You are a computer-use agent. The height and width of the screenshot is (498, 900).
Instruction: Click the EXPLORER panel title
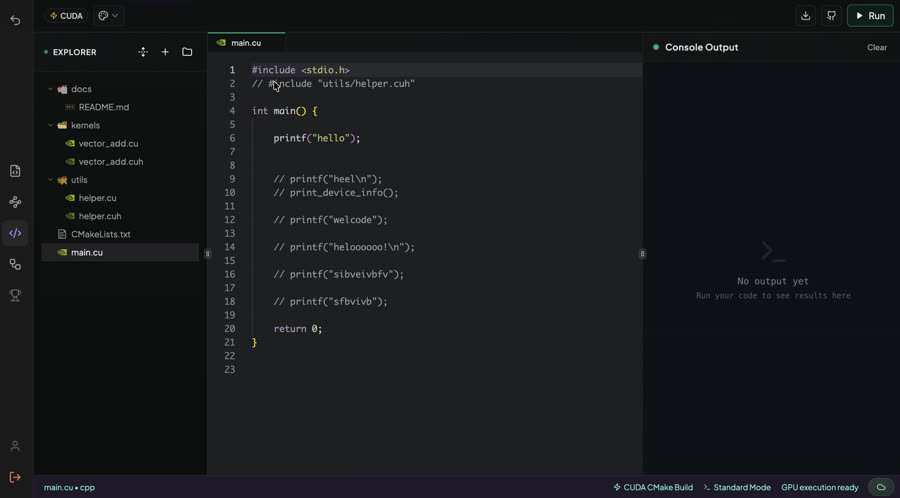(75, 52)
